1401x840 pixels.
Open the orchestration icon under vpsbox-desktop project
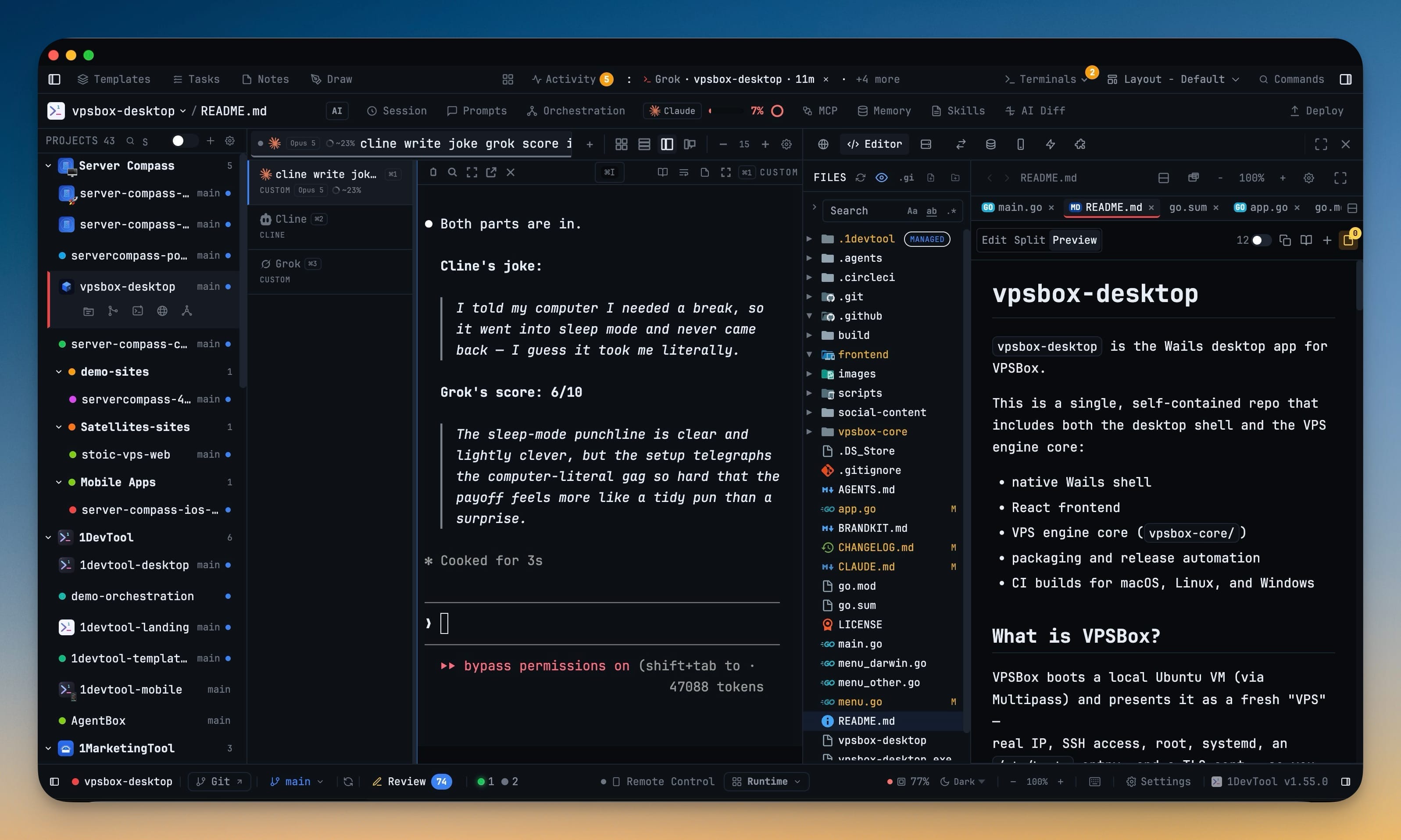point(187,311)
